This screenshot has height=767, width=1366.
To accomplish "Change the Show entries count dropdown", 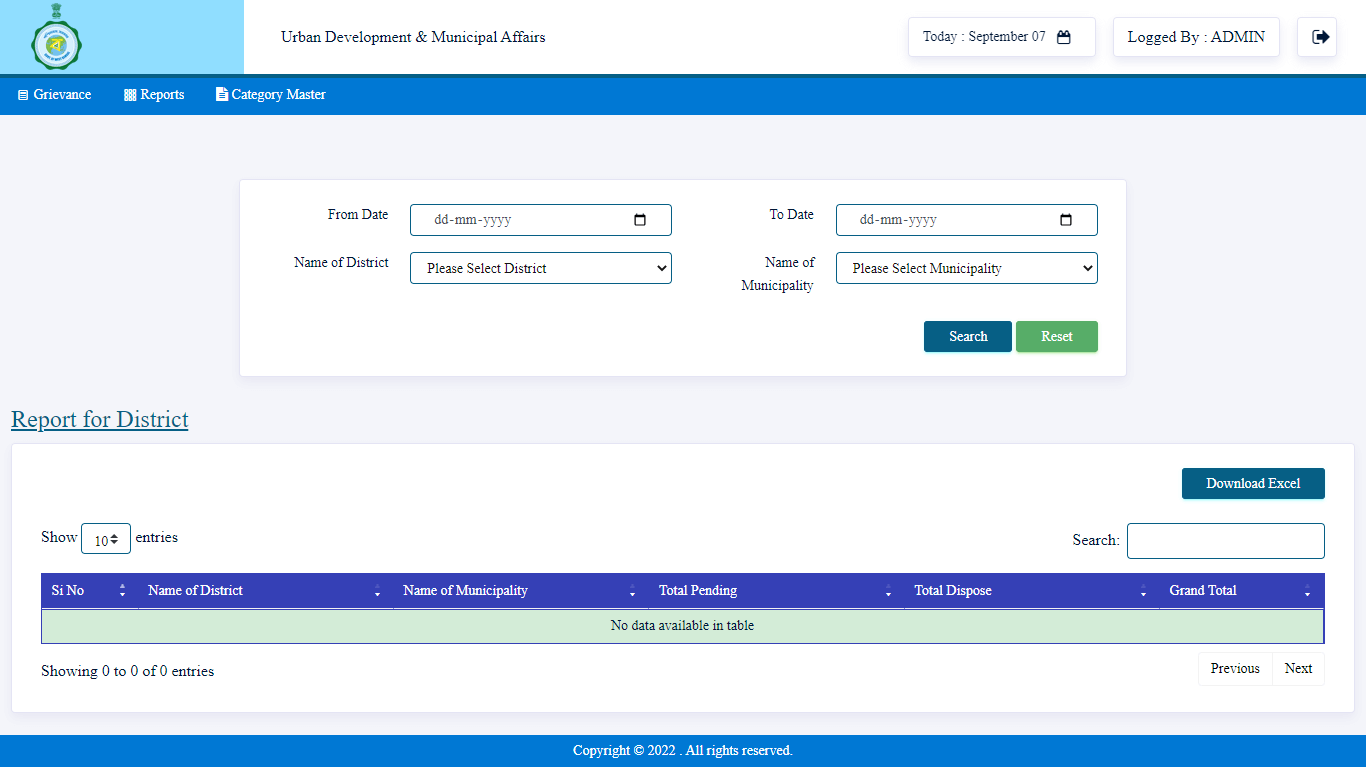I will [106, 539].
